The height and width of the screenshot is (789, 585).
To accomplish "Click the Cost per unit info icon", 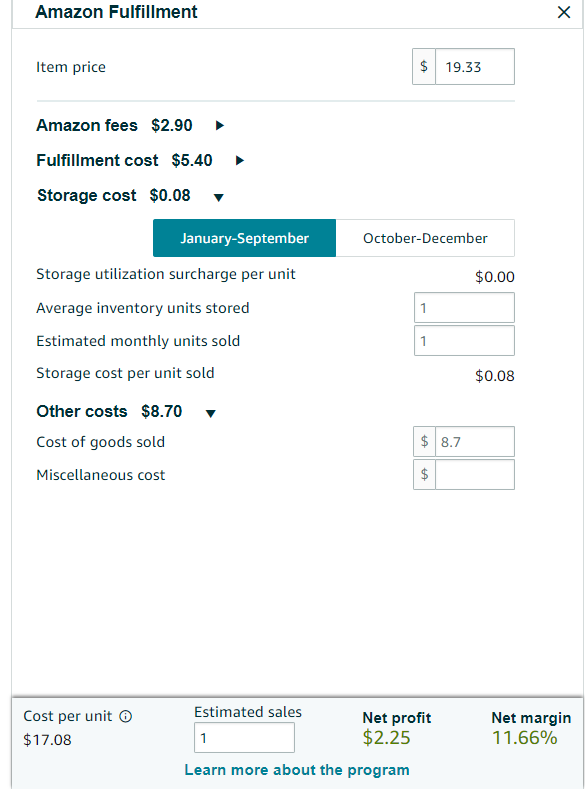I will (x=125, y=716).
